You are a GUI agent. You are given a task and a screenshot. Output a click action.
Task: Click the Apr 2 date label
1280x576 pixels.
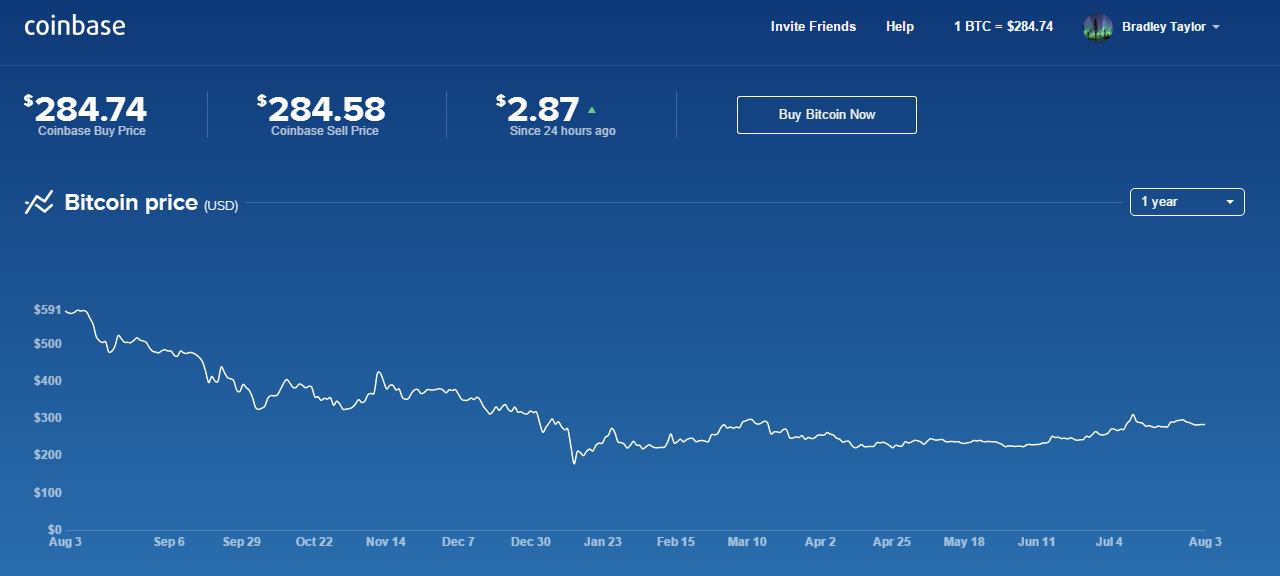tap(820, 542)
